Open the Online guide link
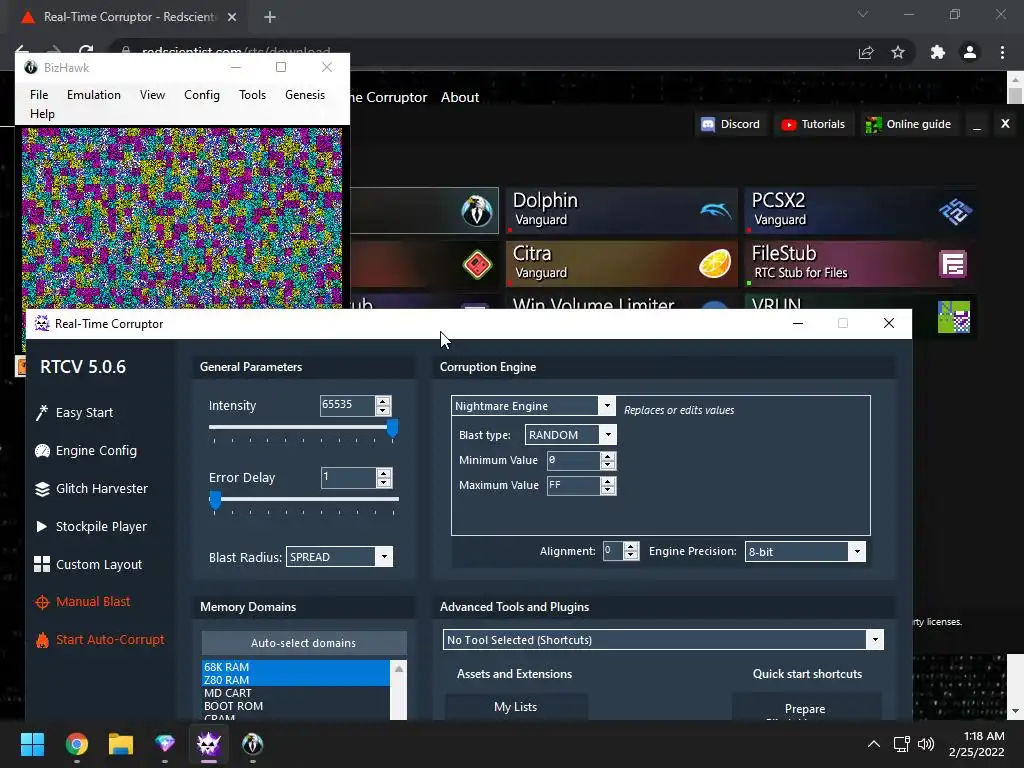 coord(908,124)
